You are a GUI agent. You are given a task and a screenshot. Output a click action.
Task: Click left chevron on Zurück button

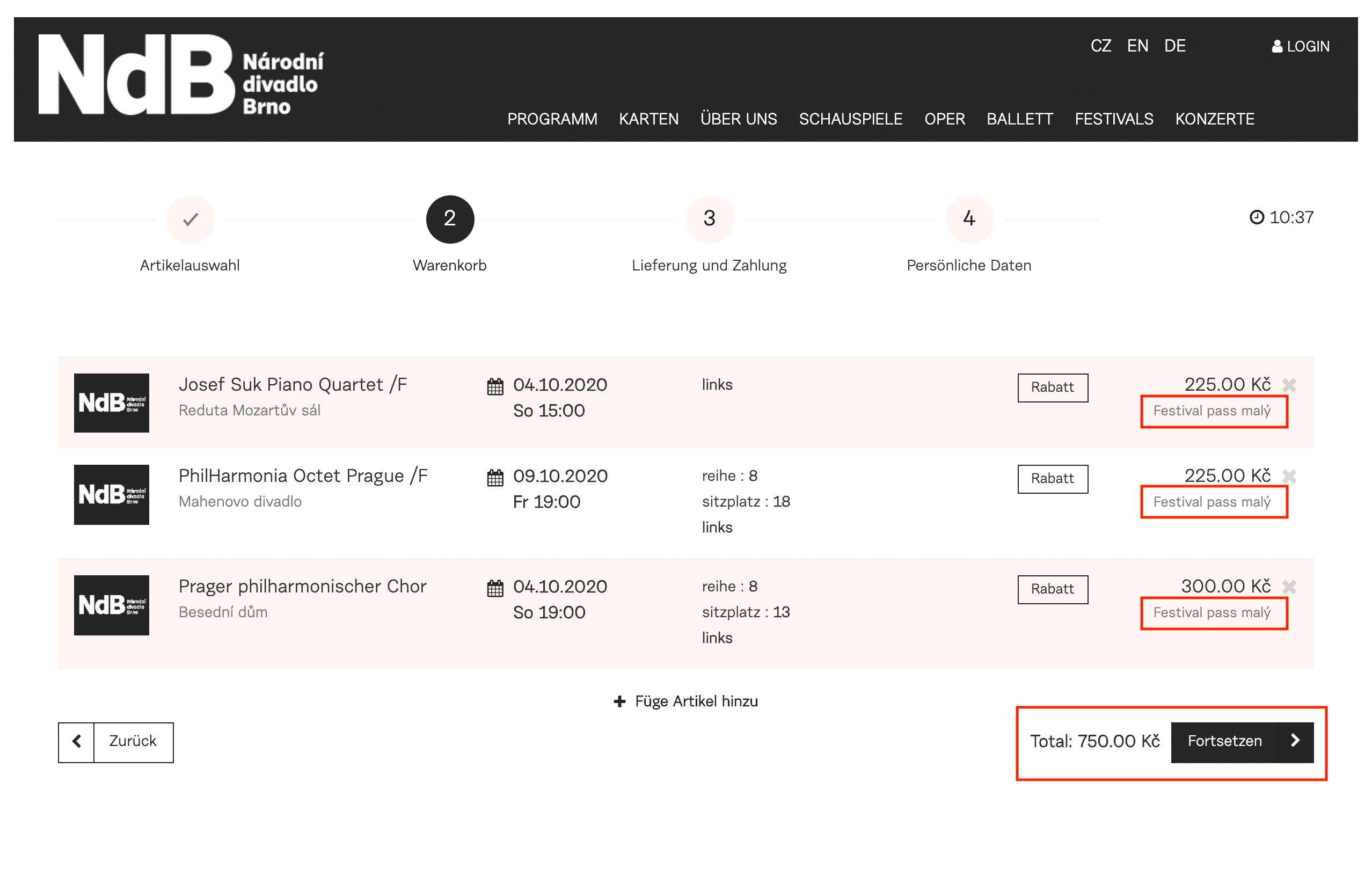pyautogui.click(x=77, y=741)
